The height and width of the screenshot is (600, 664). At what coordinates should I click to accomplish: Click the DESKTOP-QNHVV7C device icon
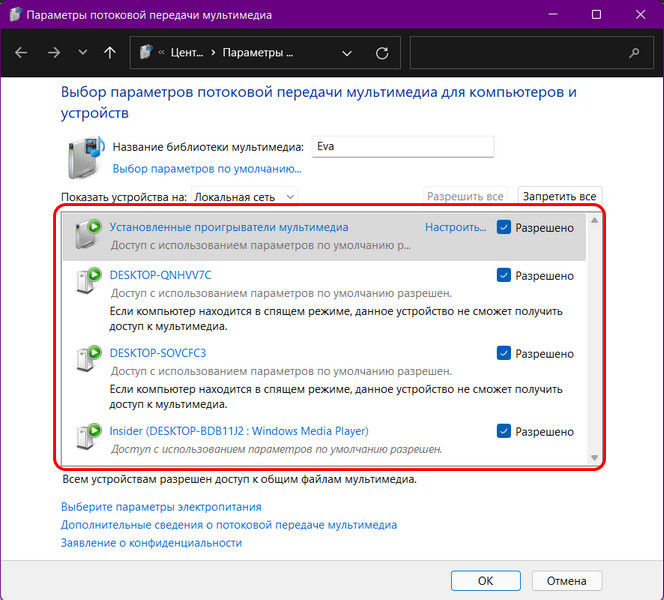tap(89, 280)
